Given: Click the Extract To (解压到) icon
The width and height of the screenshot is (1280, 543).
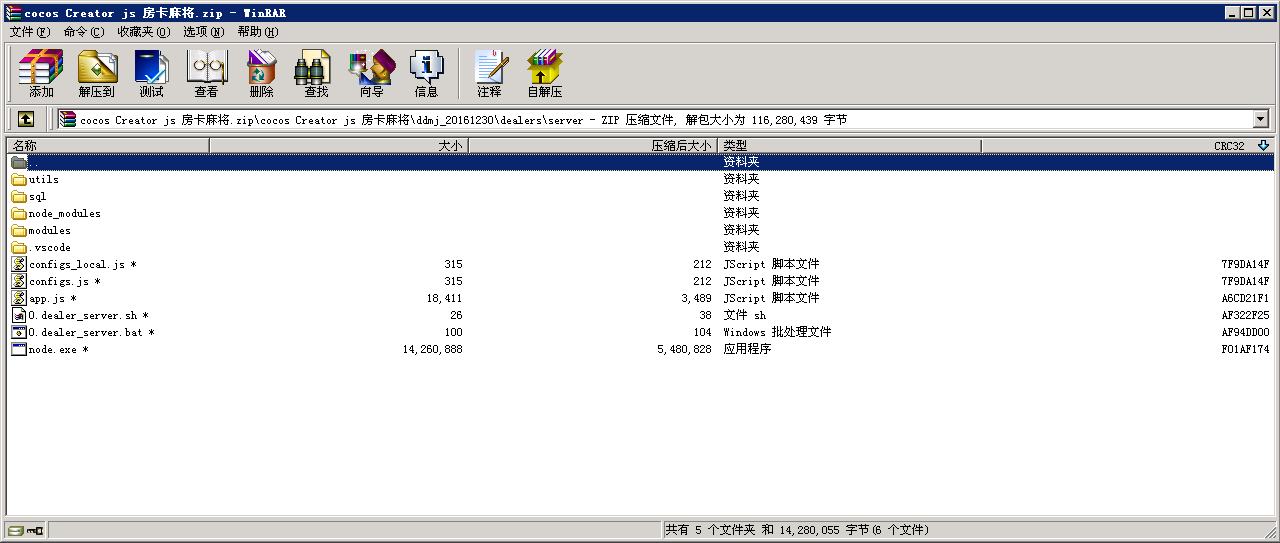Looking at the screenshot, I should click(x=97, y=74).
